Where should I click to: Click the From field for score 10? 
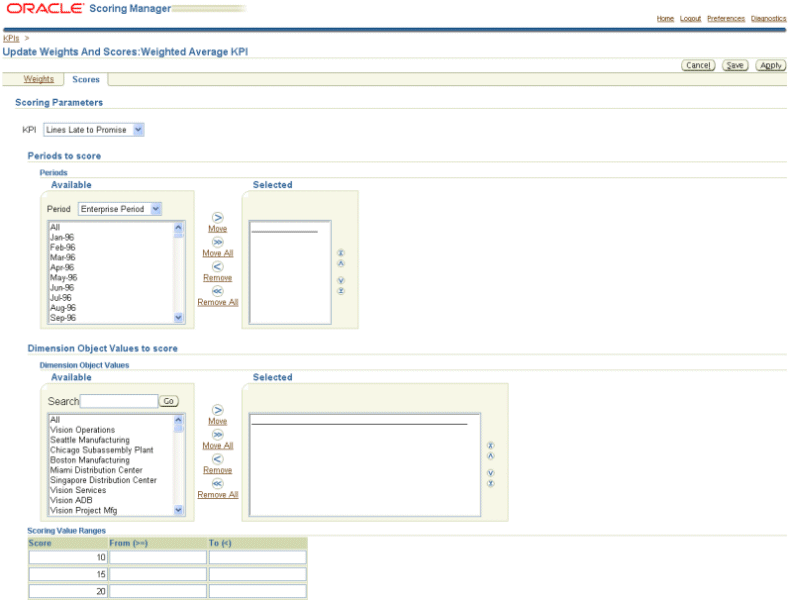[158, 557]
